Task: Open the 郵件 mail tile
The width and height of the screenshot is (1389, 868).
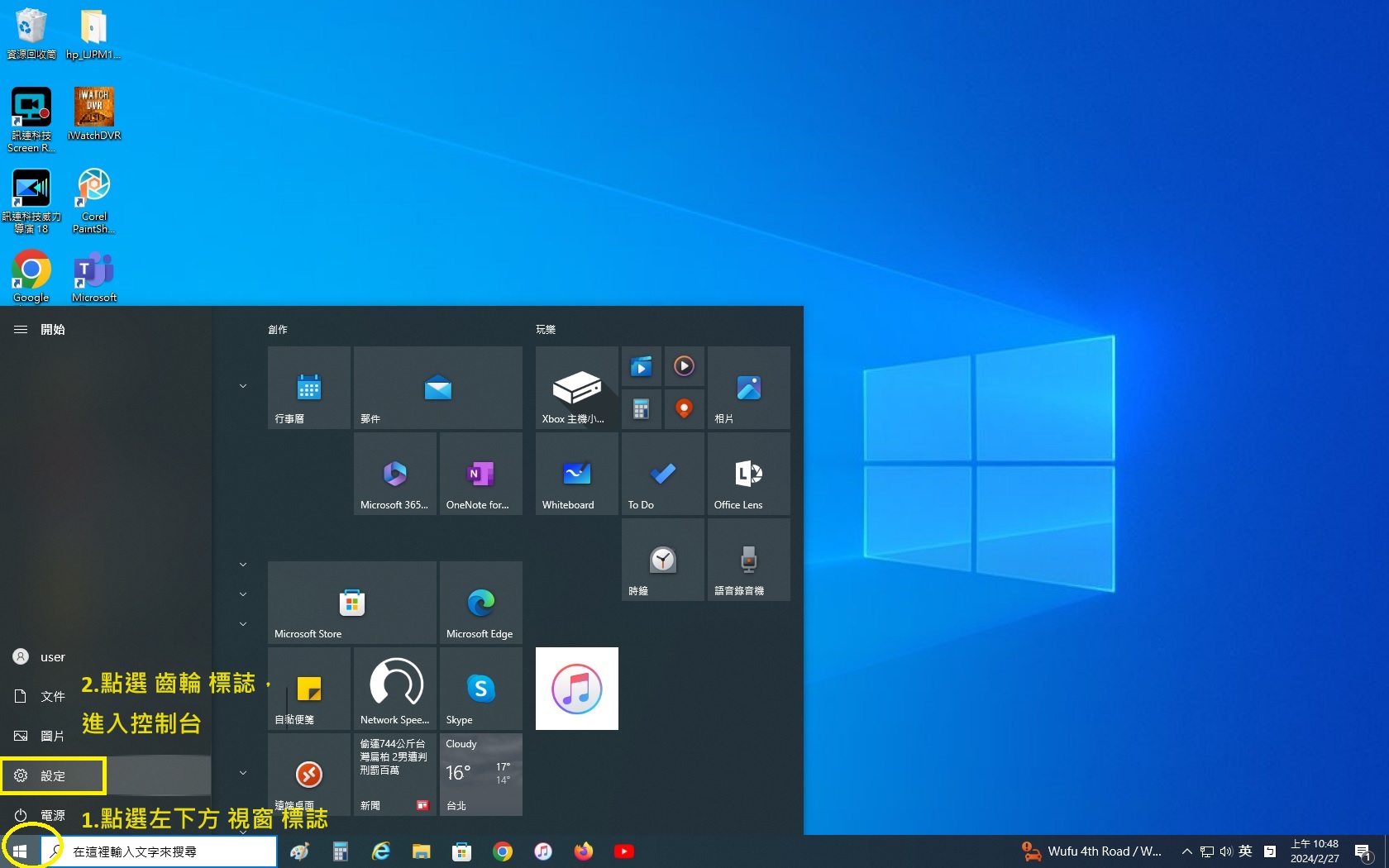Action: 438,388
